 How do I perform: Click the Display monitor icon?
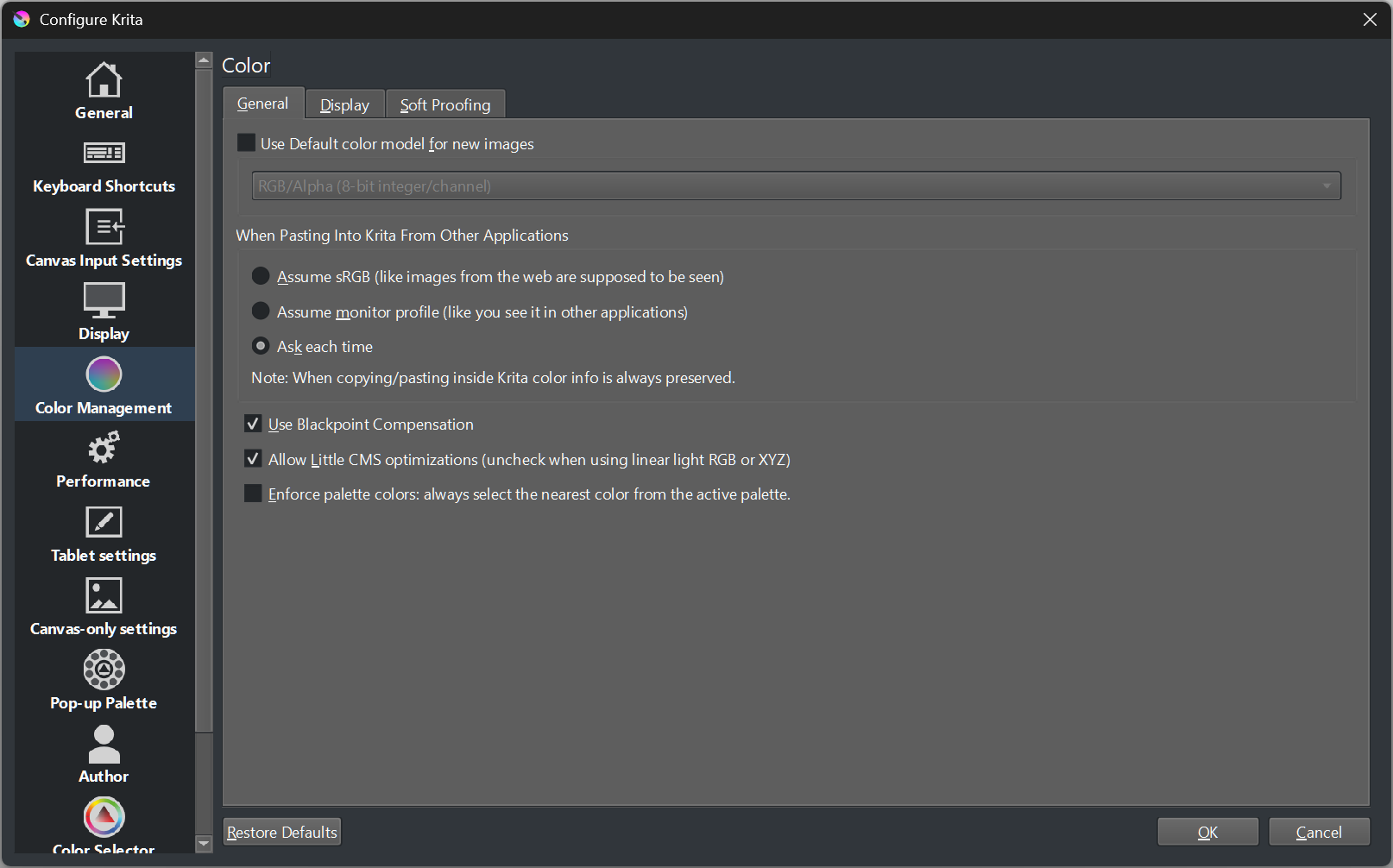pyautogui.click(x=104, y=301)
